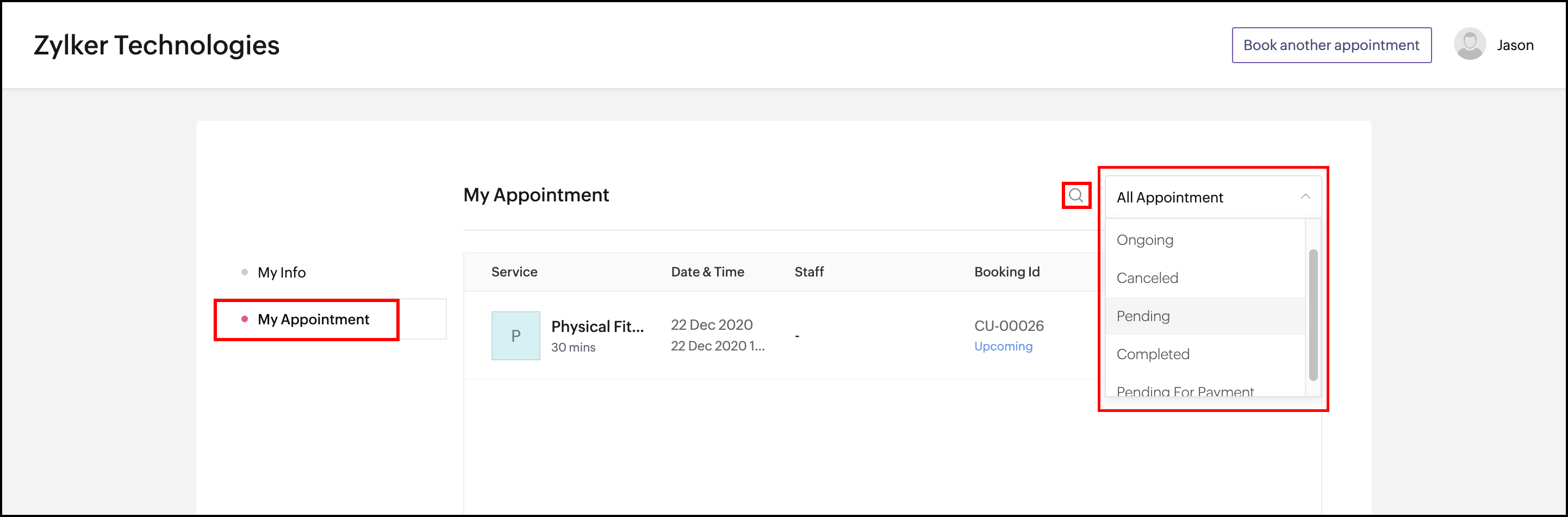Image resolution: width=1568 pixels, height=517 pixels.
Task: Select Completed from the dropdown list
Action: point(1152,354)
